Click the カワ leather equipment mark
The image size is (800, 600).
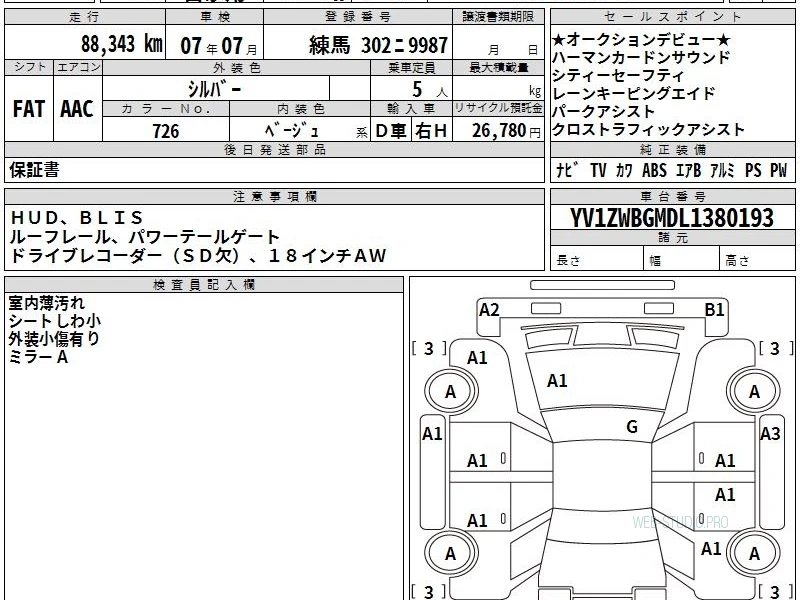tap(623, 170)
